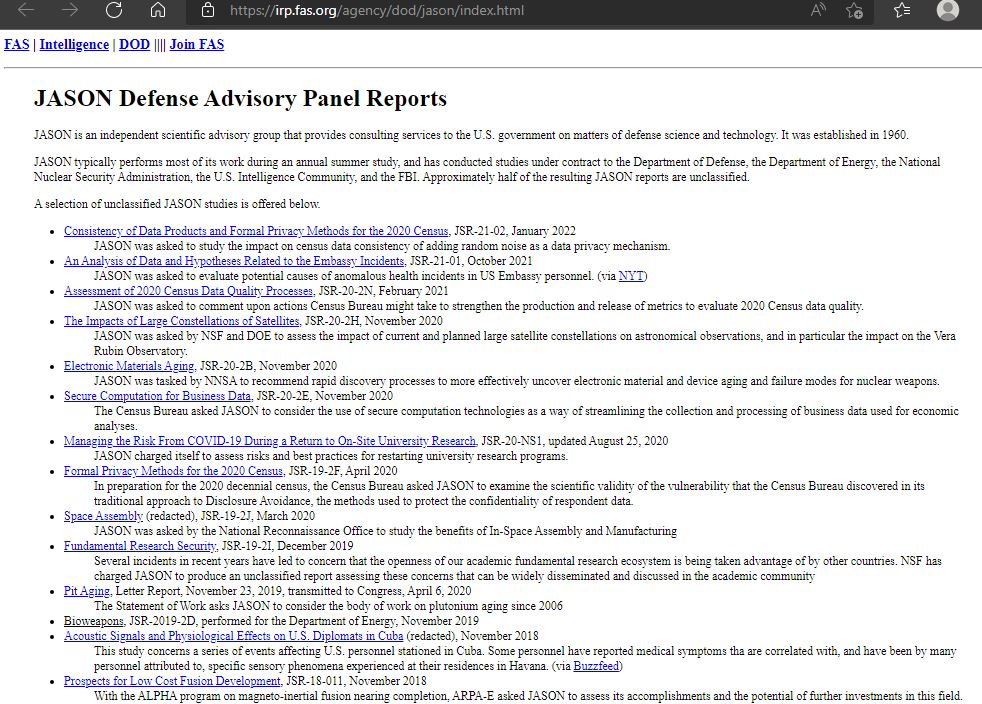
Task: Open Secure Computation for Business Data report
Action: point(157,396)
